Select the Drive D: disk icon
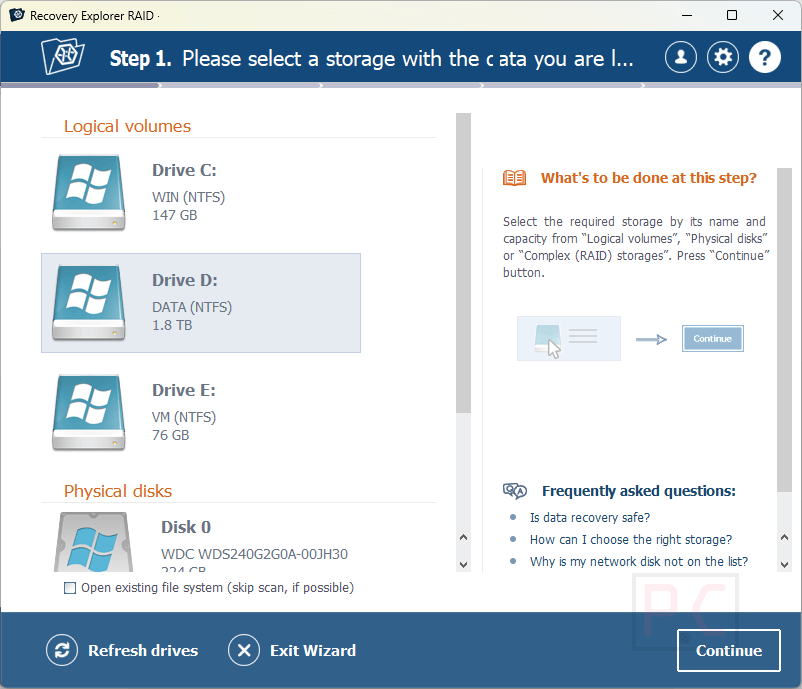Viewport: 802px width, 689px height. [x=88, y=302]
